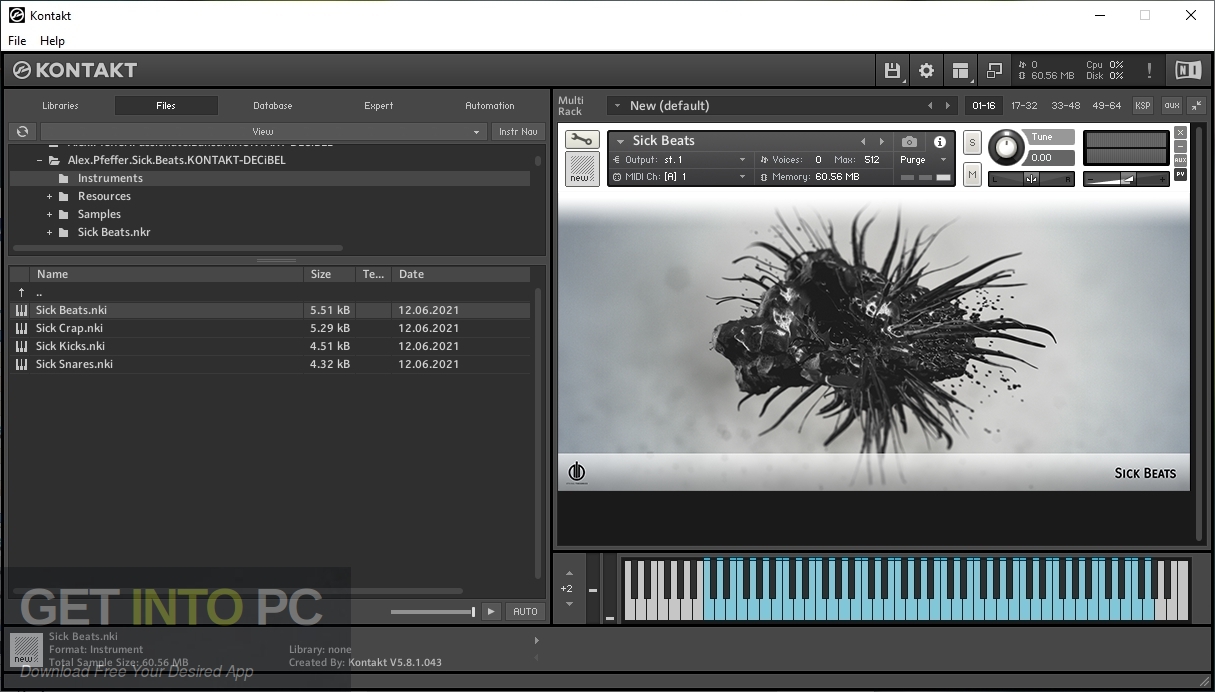Select rack page 01-16
This screenshot has height=692, width=1215.
point(984,105)
